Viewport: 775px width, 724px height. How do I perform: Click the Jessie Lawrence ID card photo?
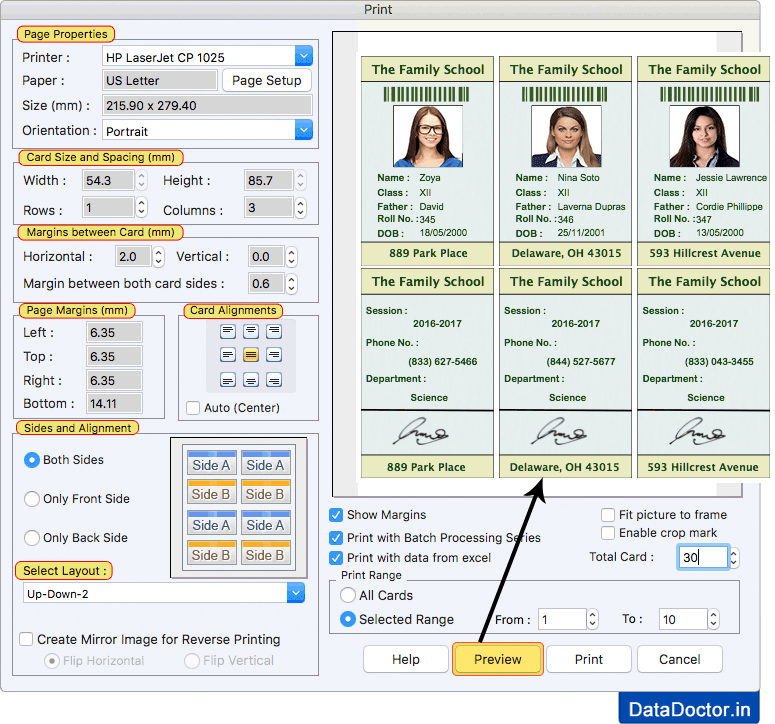(704, 136)
